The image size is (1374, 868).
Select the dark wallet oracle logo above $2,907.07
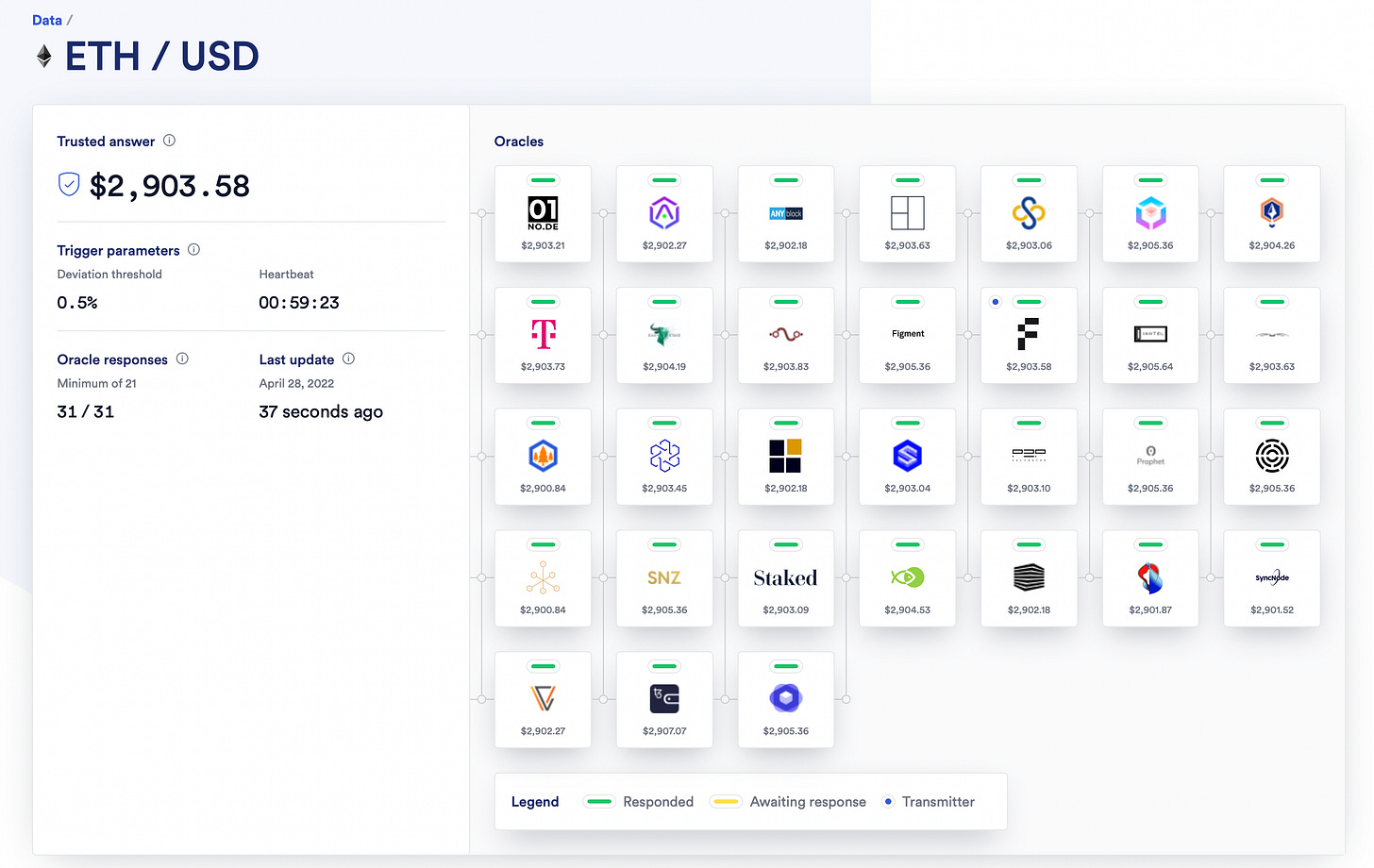coord(664,698)
